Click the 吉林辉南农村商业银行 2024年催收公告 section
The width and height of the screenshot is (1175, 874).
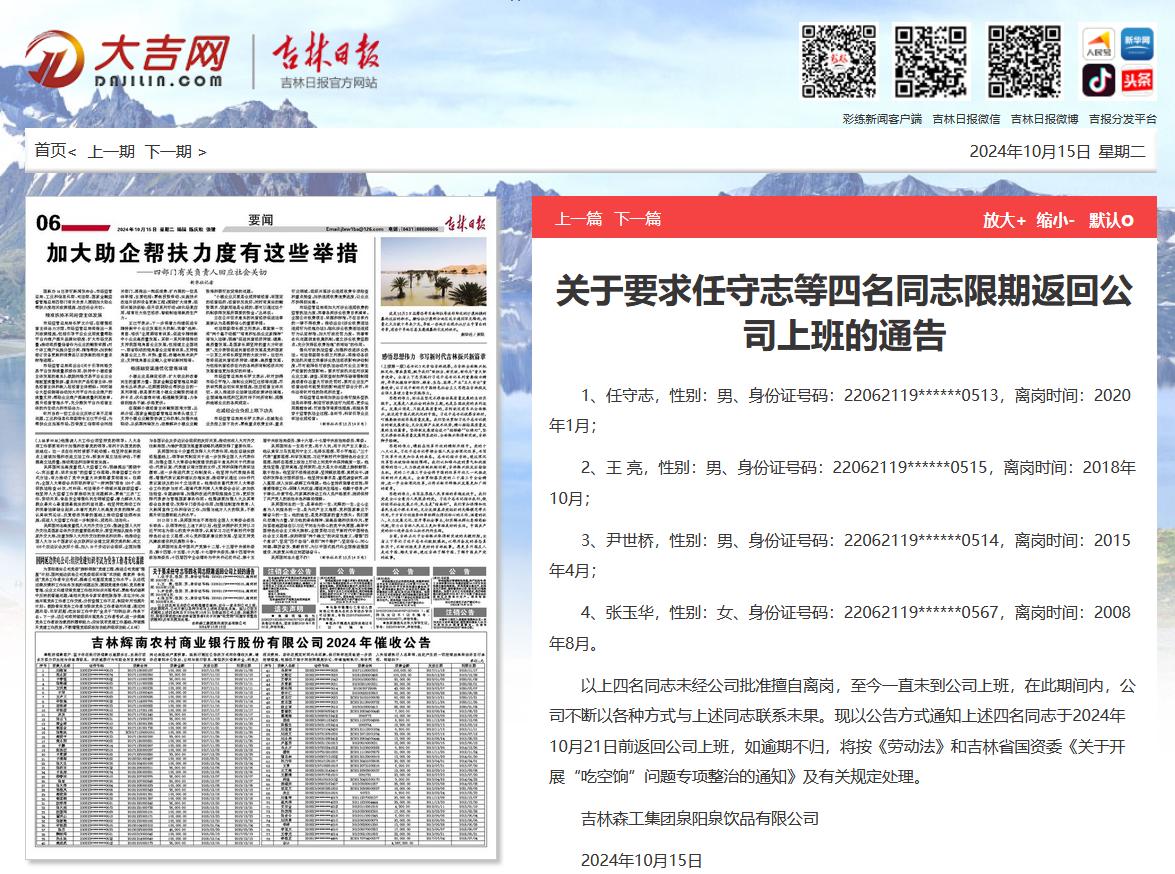tap(261, 741)
